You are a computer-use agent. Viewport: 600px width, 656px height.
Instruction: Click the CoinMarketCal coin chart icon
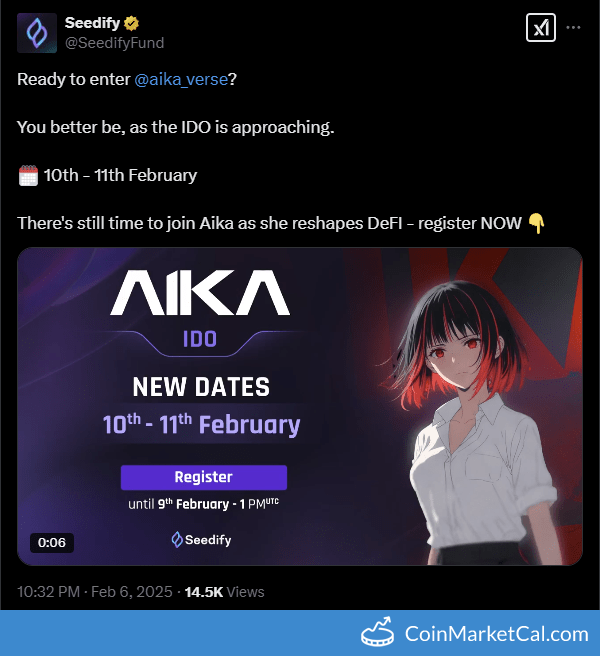point(377,632)
